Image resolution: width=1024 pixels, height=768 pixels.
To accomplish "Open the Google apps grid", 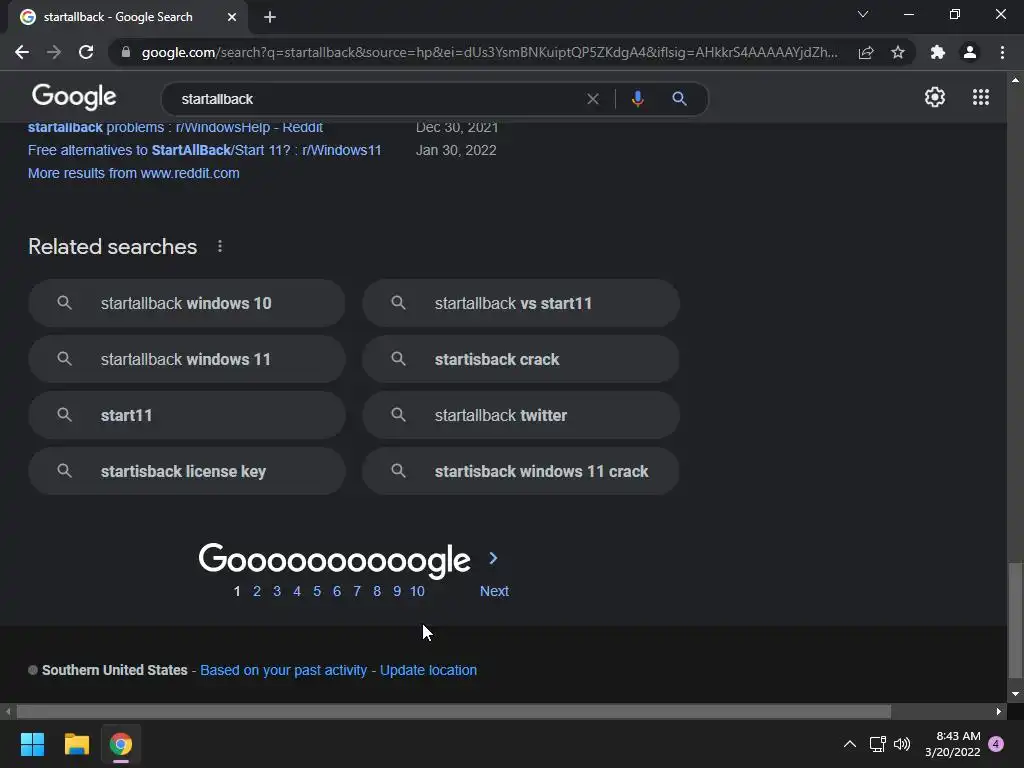I will [981, 97].
